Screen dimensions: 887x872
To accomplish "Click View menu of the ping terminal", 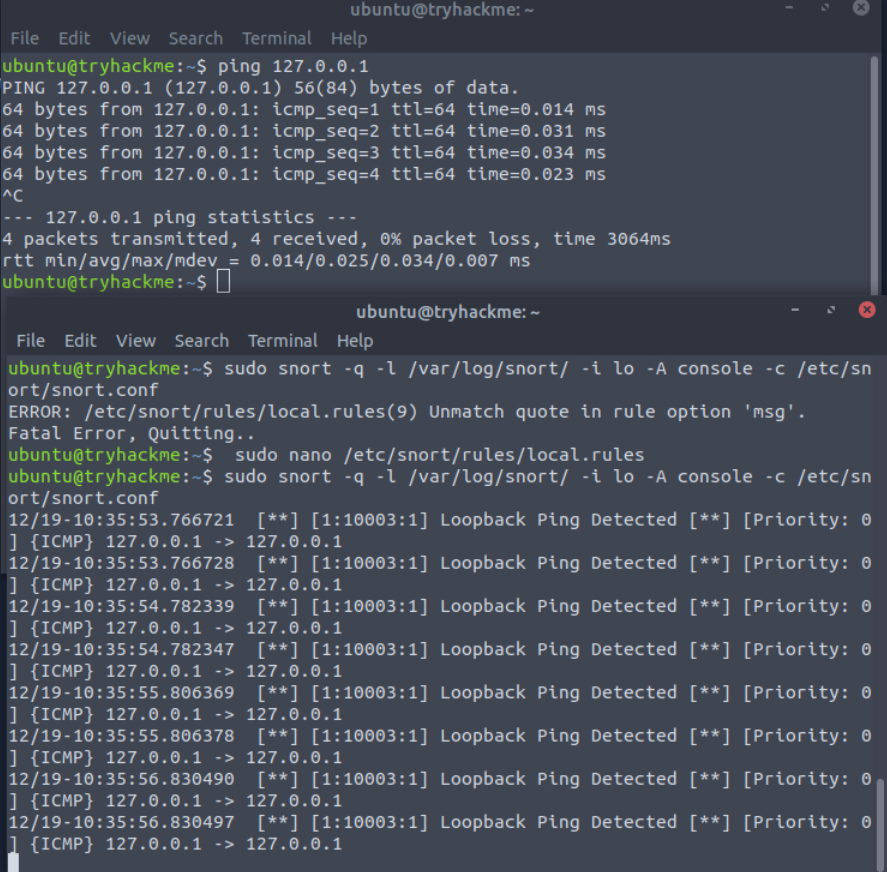I will [130, 38].
